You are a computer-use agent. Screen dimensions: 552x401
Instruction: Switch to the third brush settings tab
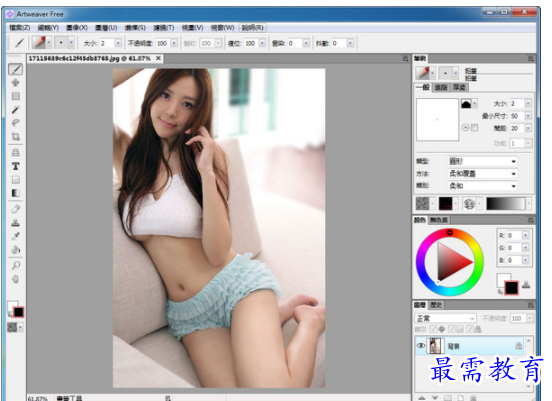point(459,87)
